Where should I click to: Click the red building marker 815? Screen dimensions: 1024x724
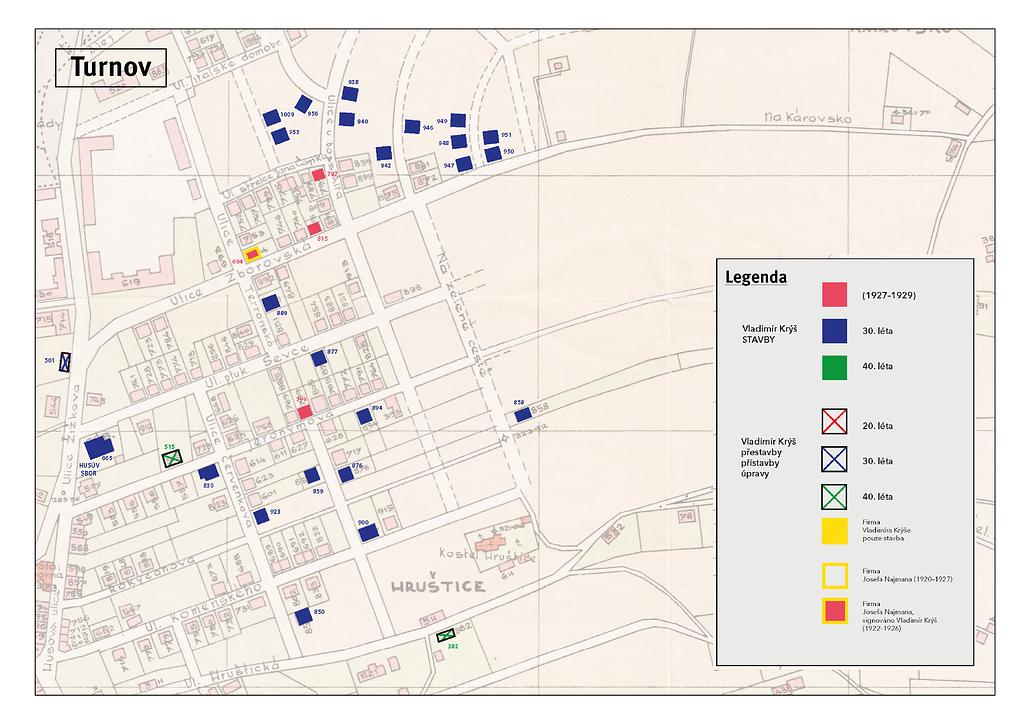tap(314, 228)
